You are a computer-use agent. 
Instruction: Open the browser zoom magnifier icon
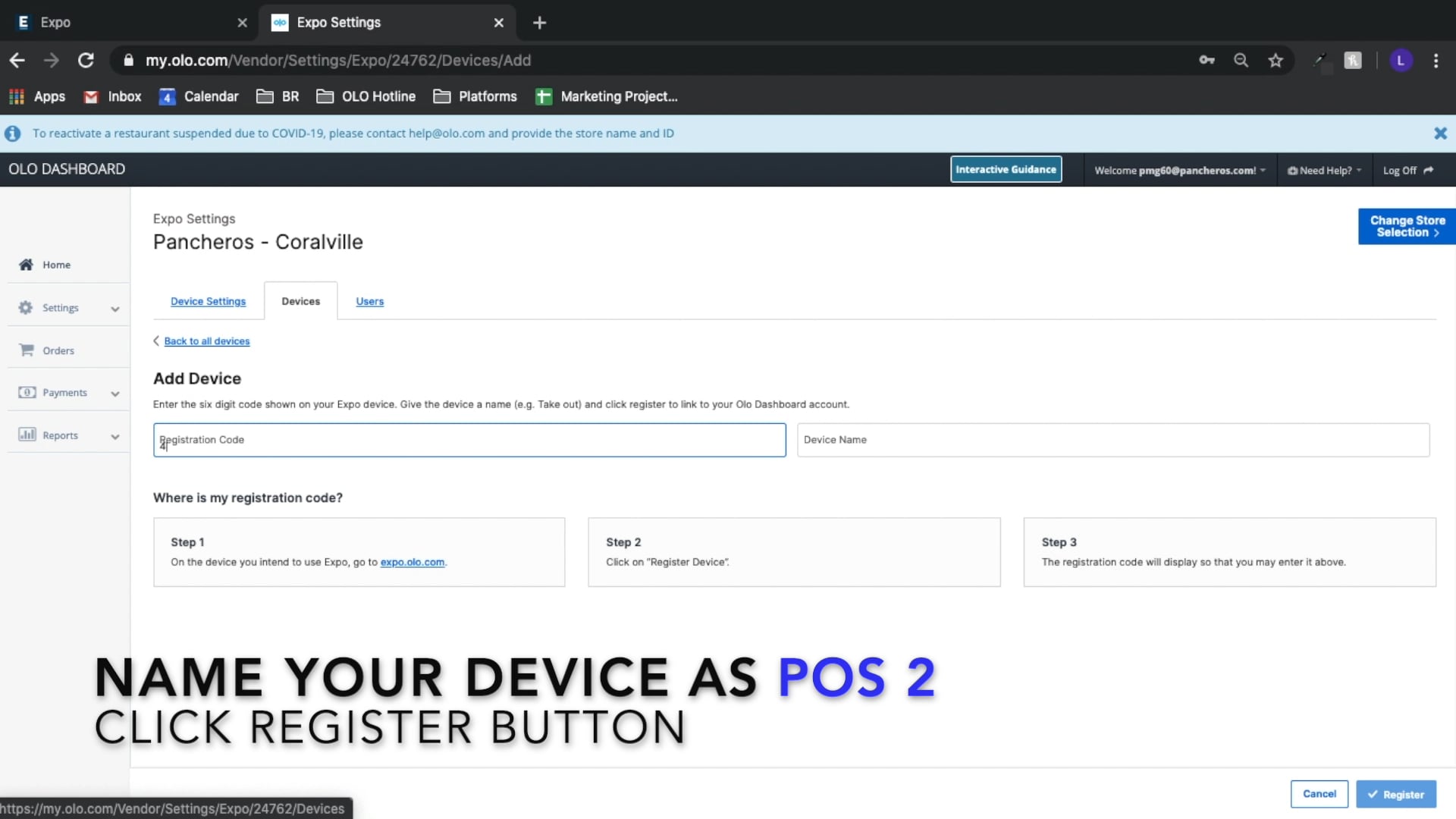(x=1241, y=61)
